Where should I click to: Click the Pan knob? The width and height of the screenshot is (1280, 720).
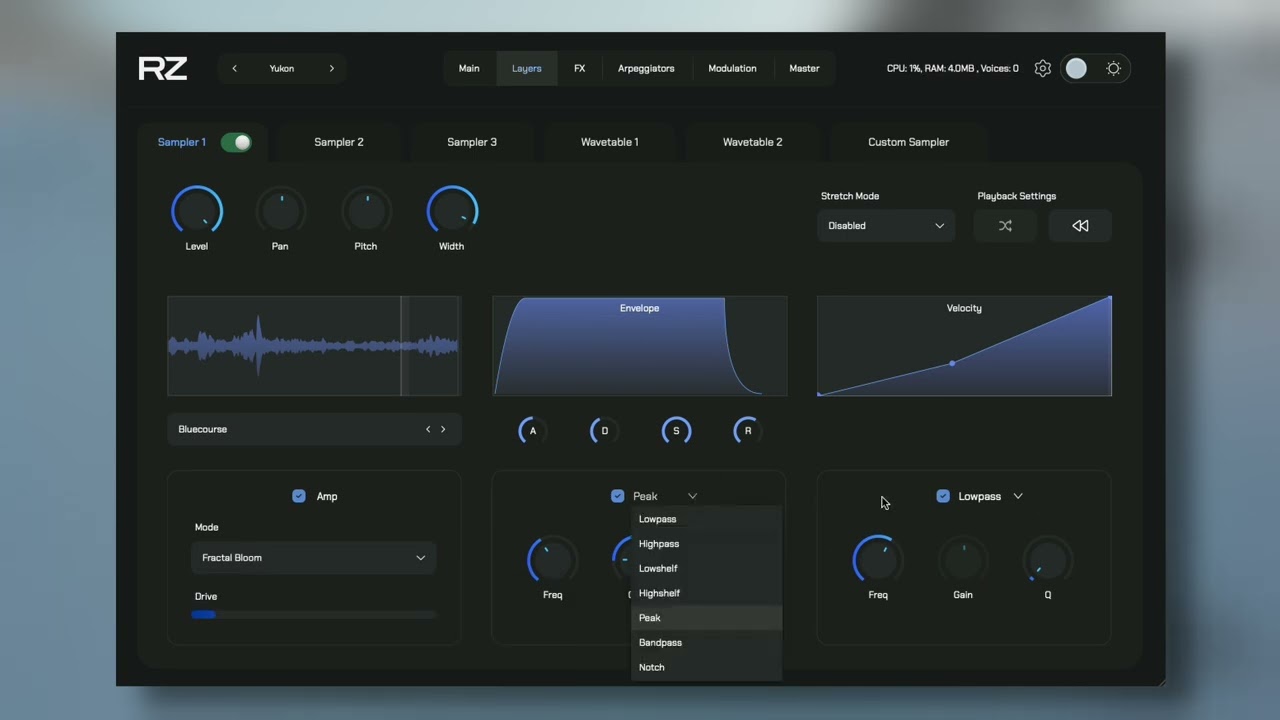tap(281, 211)
